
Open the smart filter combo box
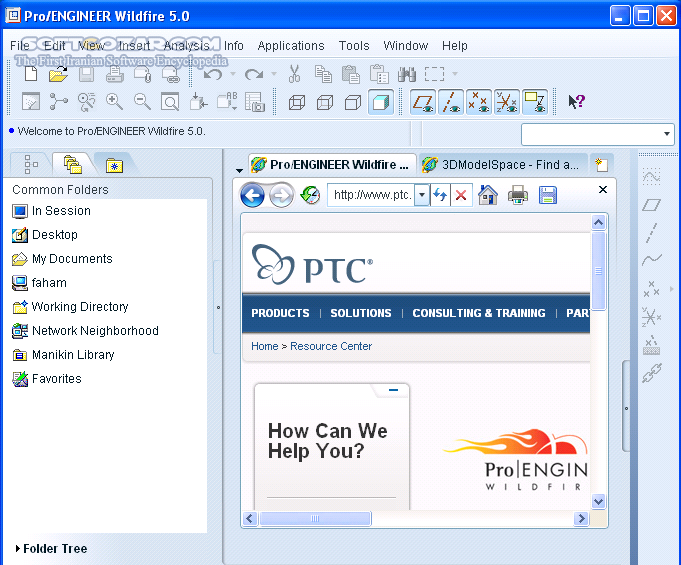[598, 134]
